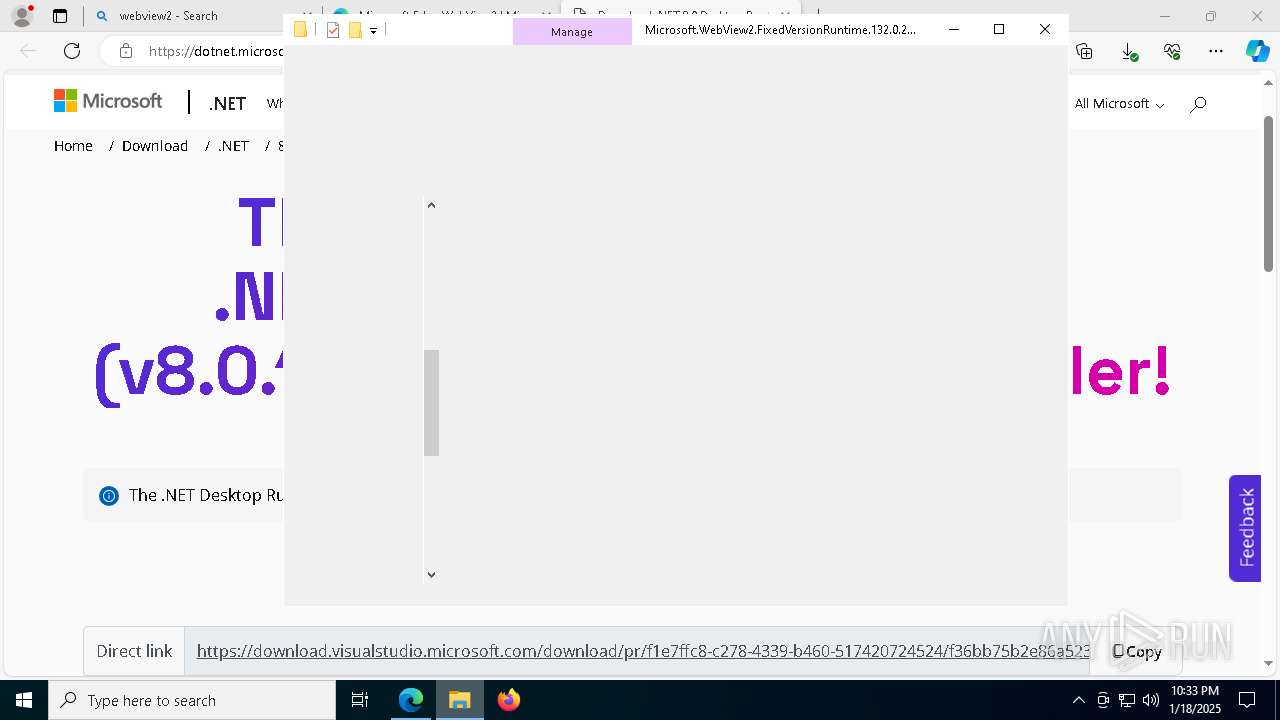Click the navigation pane scroll-up arrow
The width and height of the screenshot is (1280, 720).
coord(431,205)
